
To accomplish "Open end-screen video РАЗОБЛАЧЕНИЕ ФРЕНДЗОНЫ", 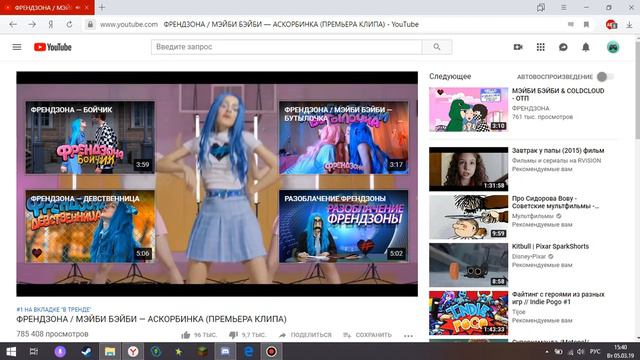I will pyautogui.click(x=344, y=226).
